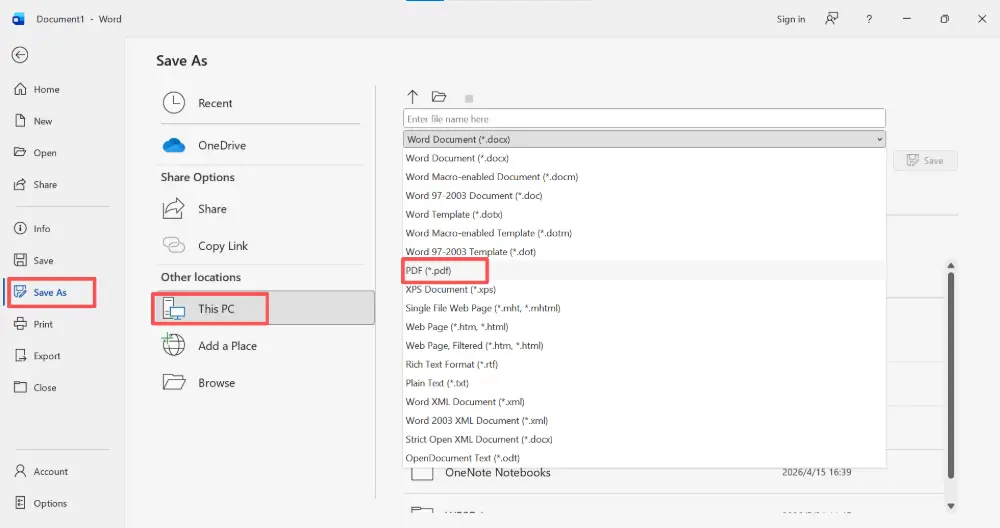Open the OneNote Notebooks folder

(x=497, y=473)
